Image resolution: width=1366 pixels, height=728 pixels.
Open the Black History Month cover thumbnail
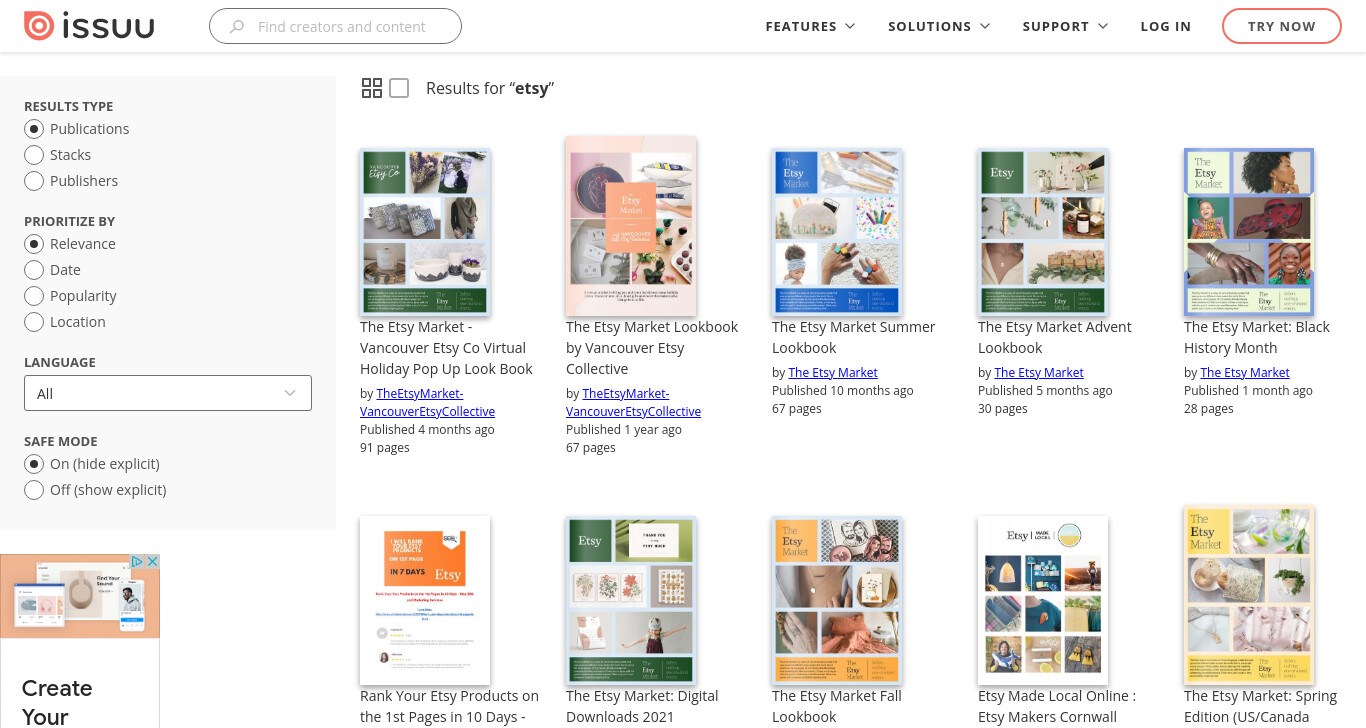(1249, 232)
